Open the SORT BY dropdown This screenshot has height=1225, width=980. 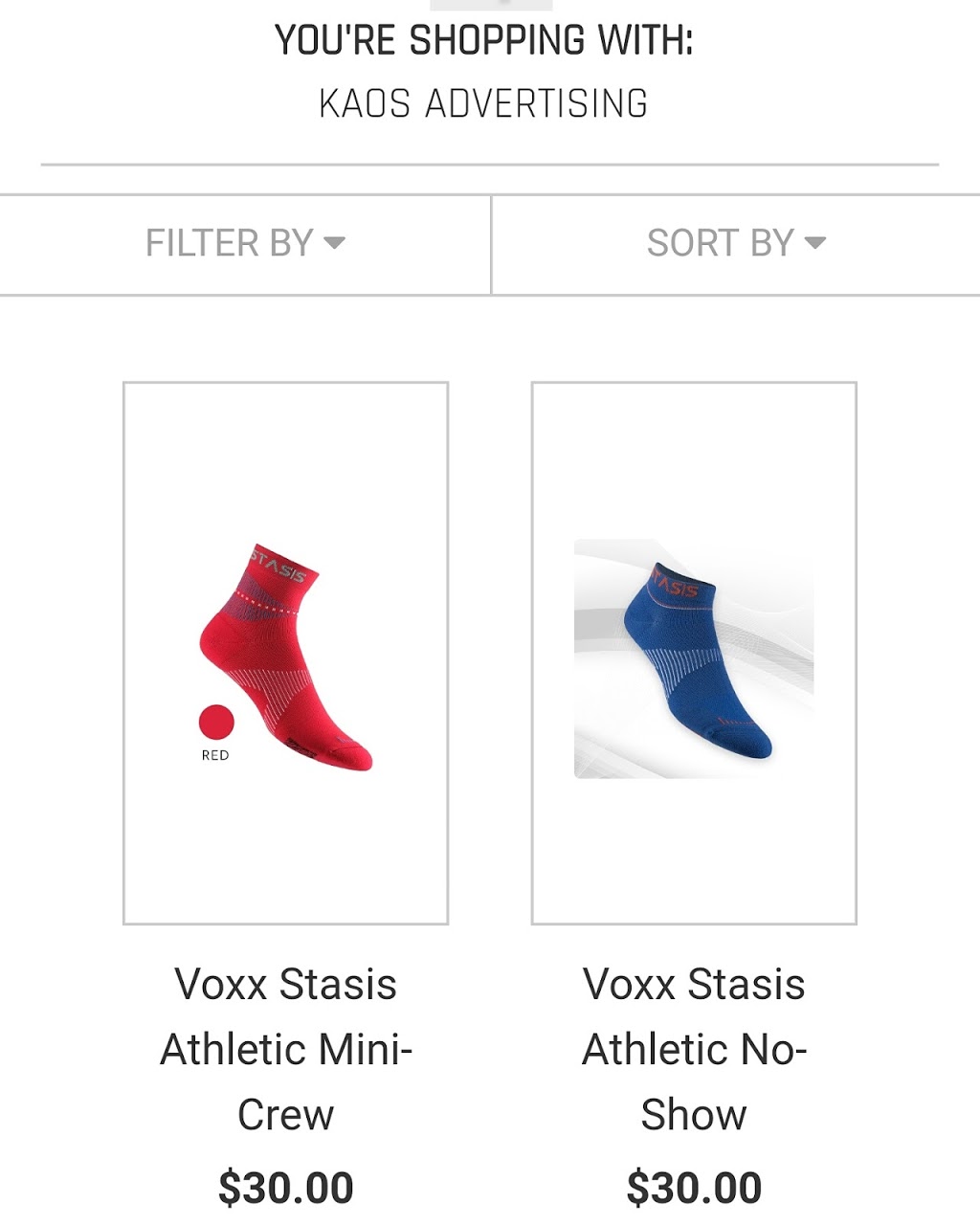click(x=736, y=244)
